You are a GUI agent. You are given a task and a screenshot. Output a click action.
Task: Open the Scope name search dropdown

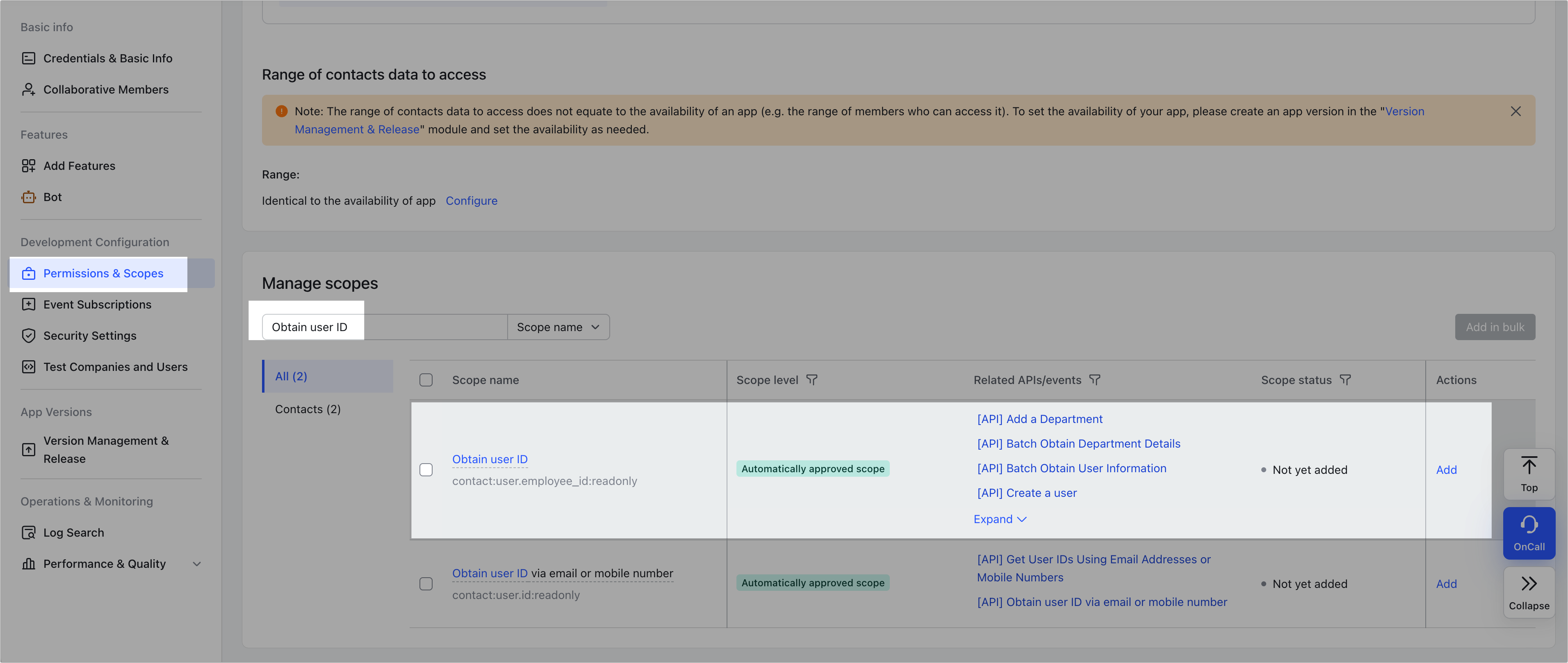click(x=558, y=327)
